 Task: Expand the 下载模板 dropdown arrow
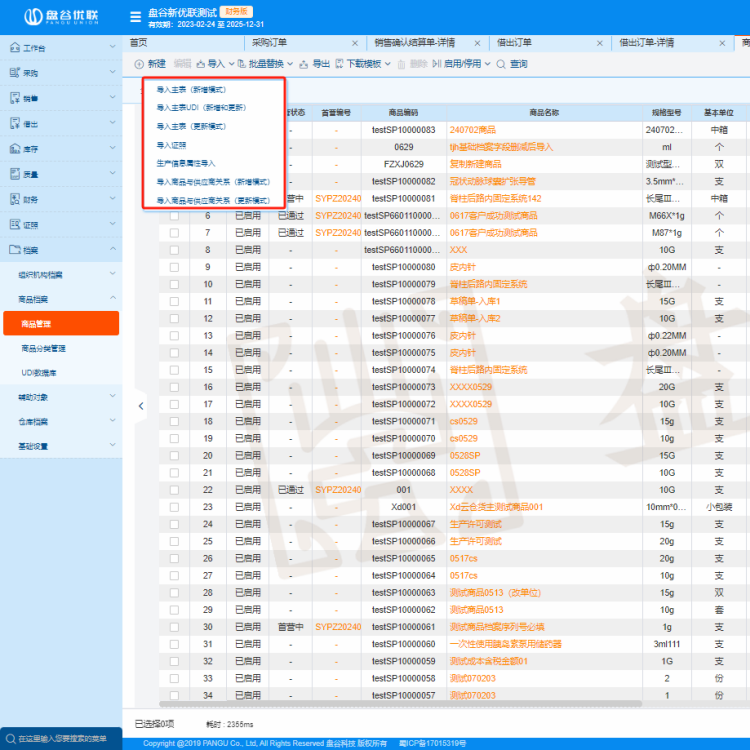click(388, 64)
